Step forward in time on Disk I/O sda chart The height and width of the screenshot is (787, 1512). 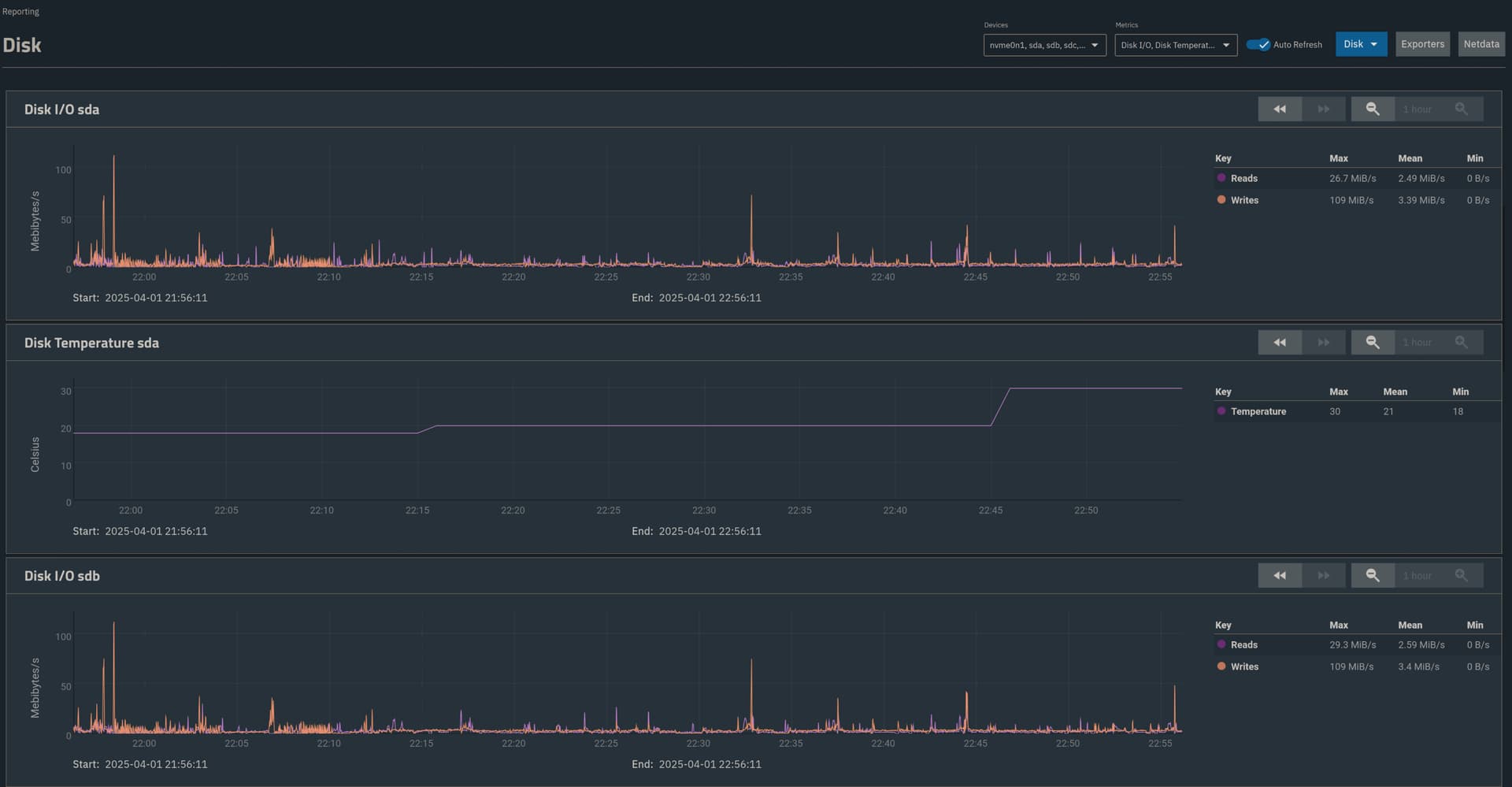pyautogui.click(x=1323, y=110)
